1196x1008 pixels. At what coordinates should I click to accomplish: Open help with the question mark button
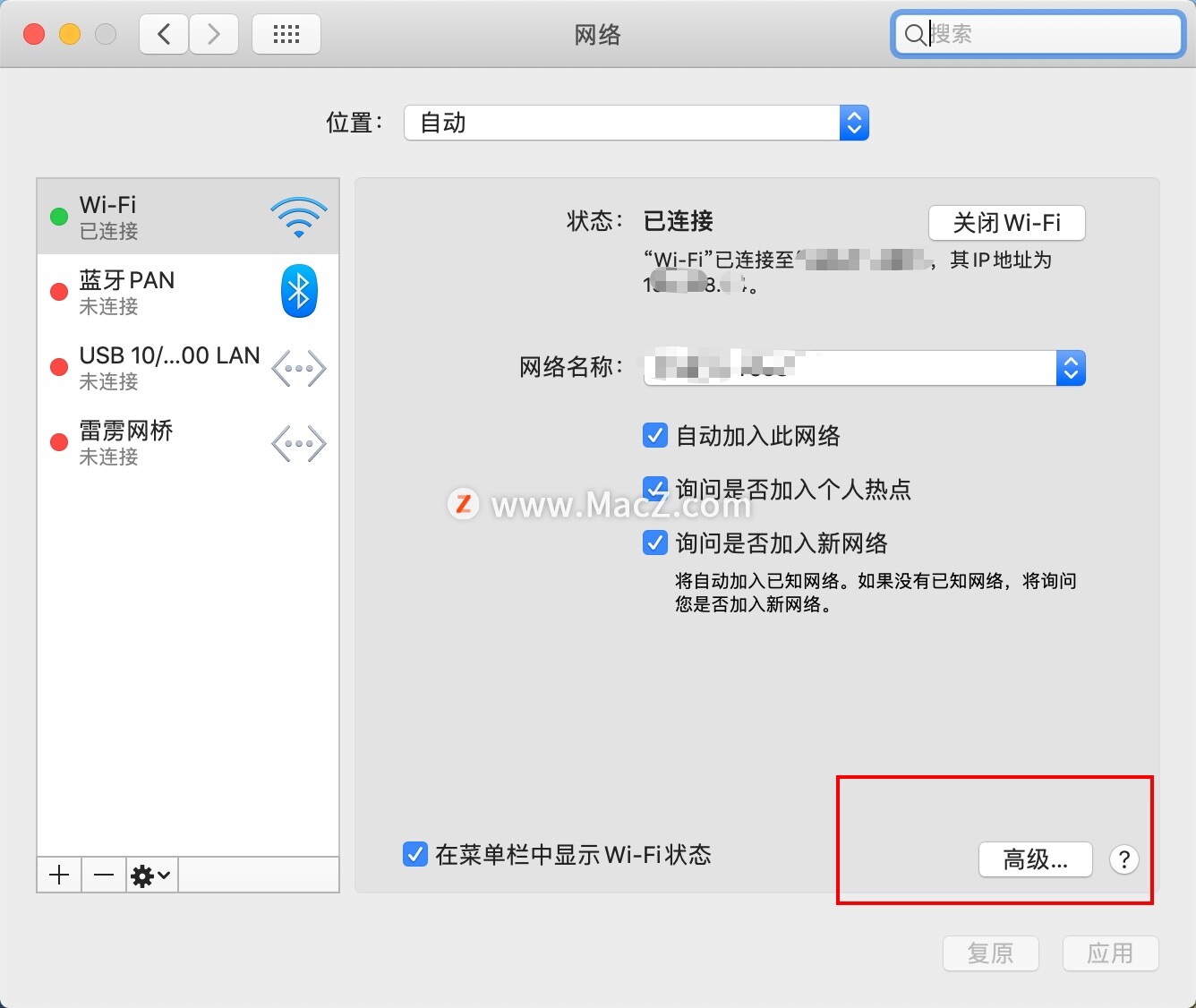pos(1124,859)
